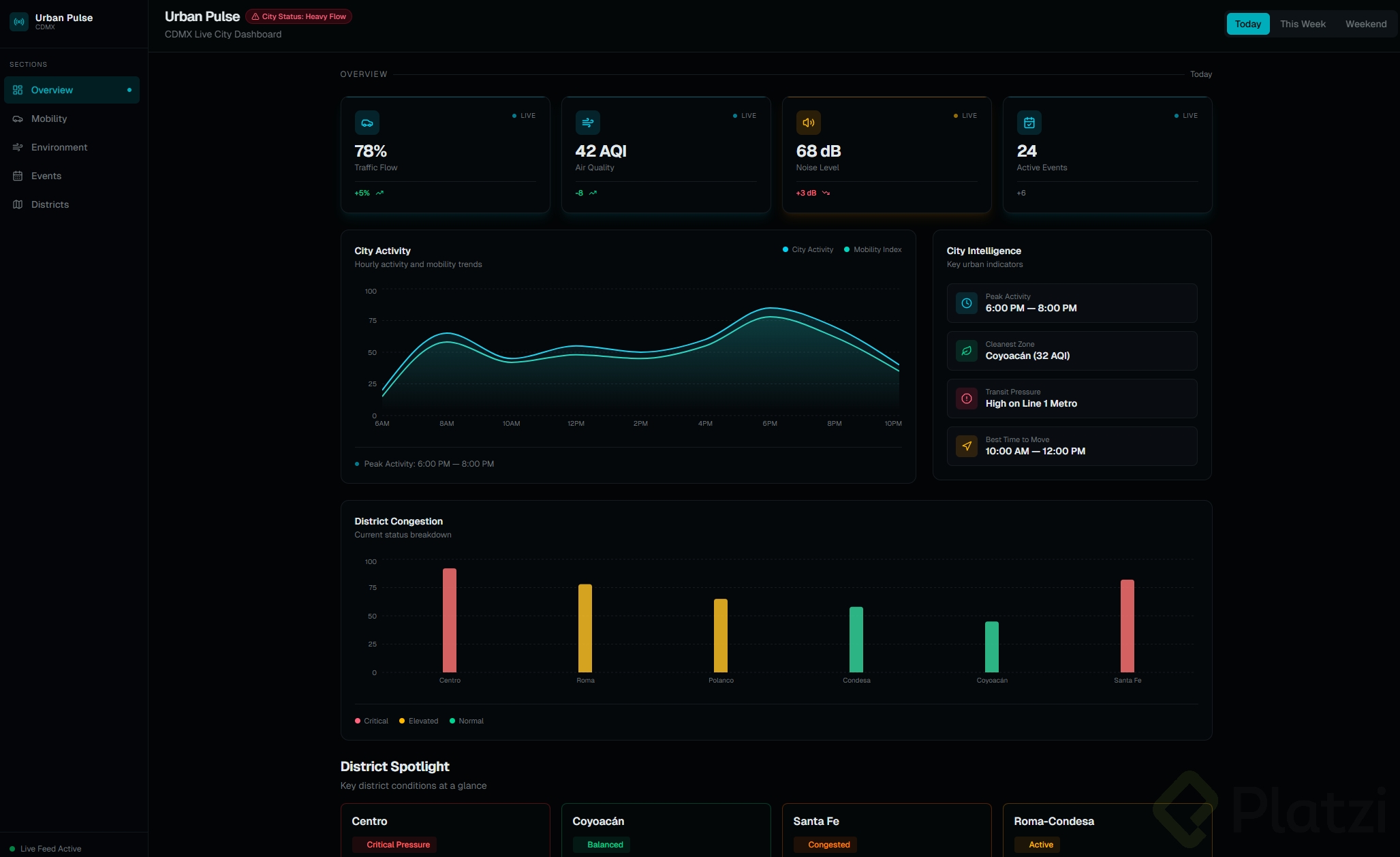Screen dimensions: 1400x857
Task: Toggle Critical status in congestion legend
Action: (371, 721)
